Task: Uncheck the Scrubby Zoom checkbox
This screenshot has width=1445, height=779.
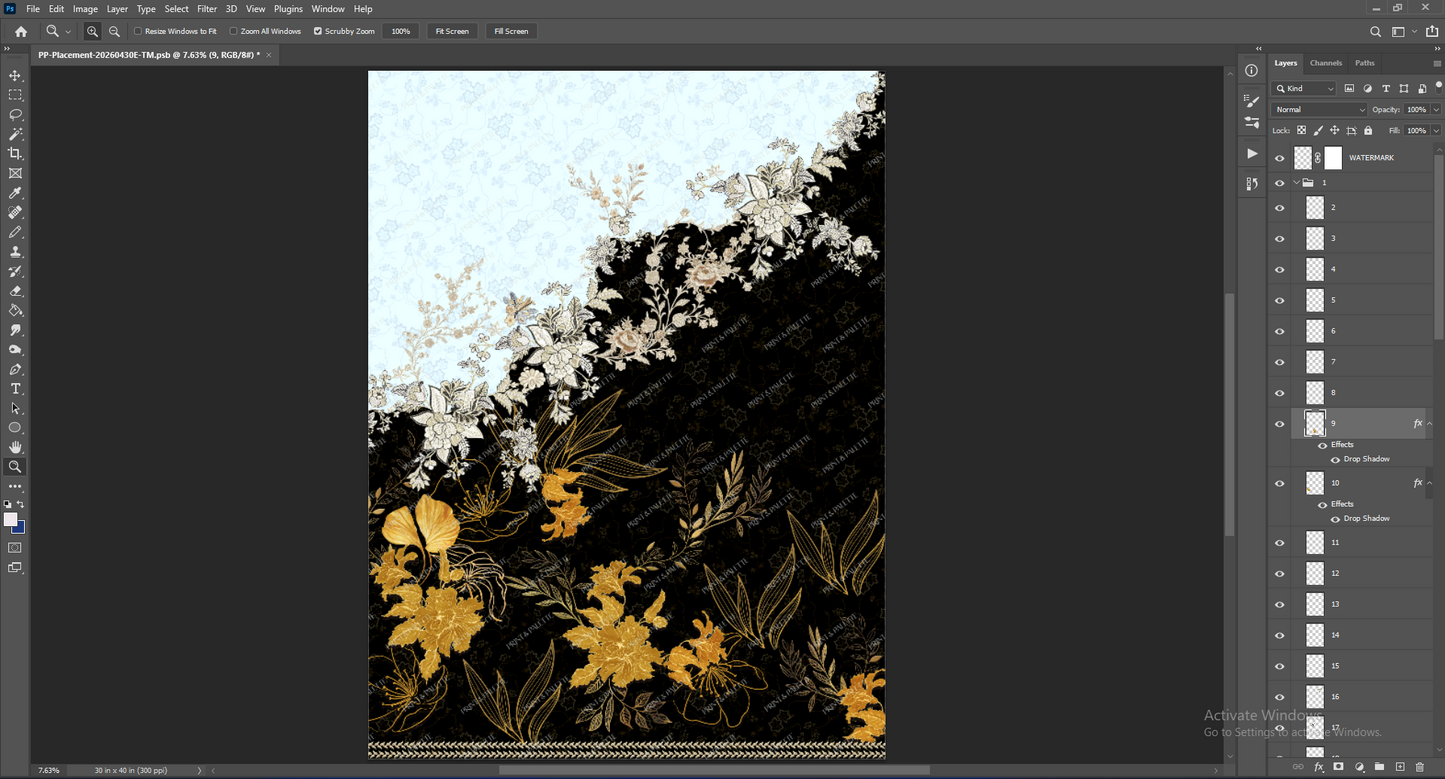Action: click(318, 31)
